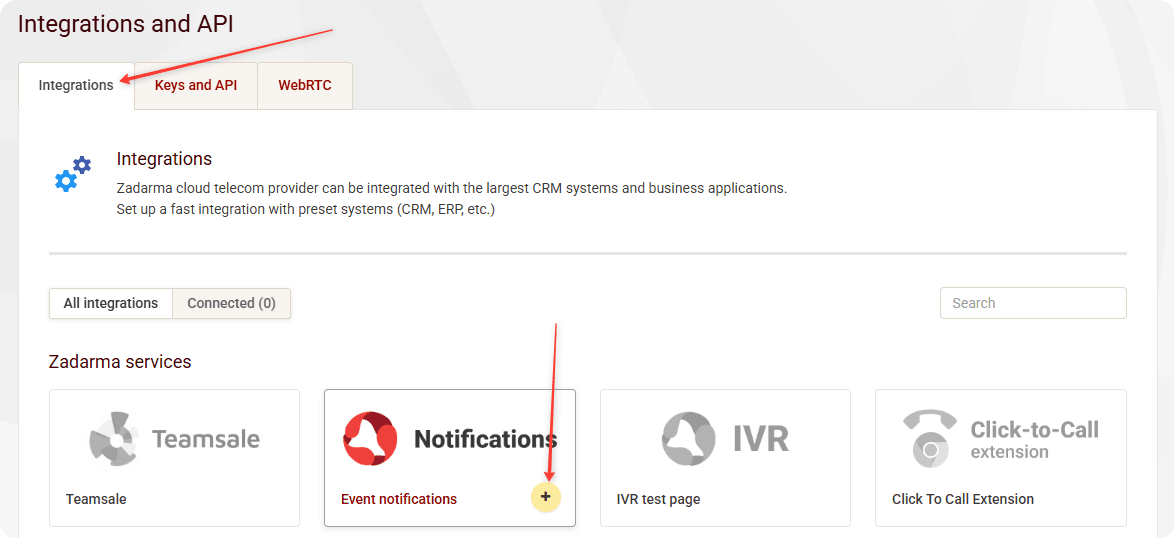The image size is (1174, 538).
Task: Click the Zadarma cloud telecom provider description
Action: click(x=451, y=188)
